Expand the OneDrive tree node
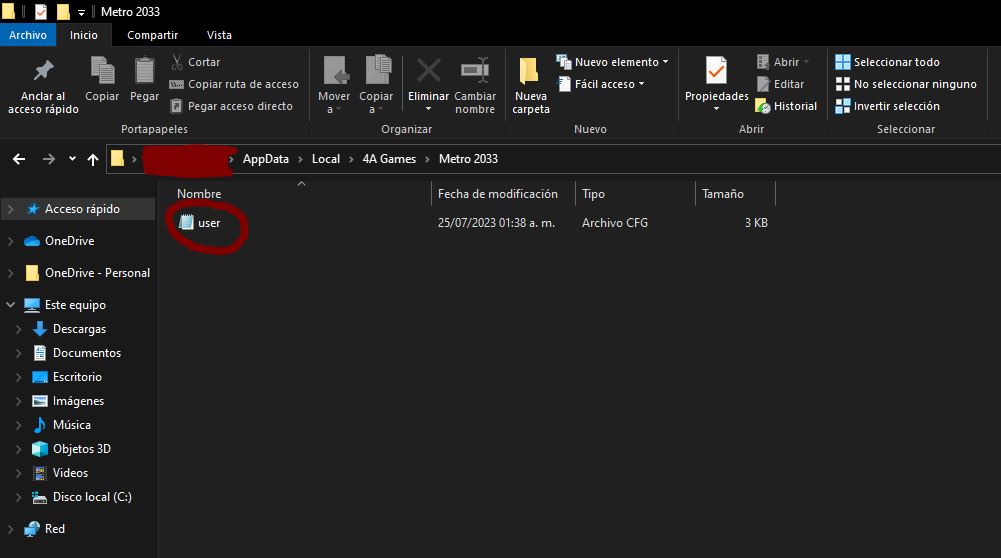This screenshot has width=1001, height=558. point(10,241)
